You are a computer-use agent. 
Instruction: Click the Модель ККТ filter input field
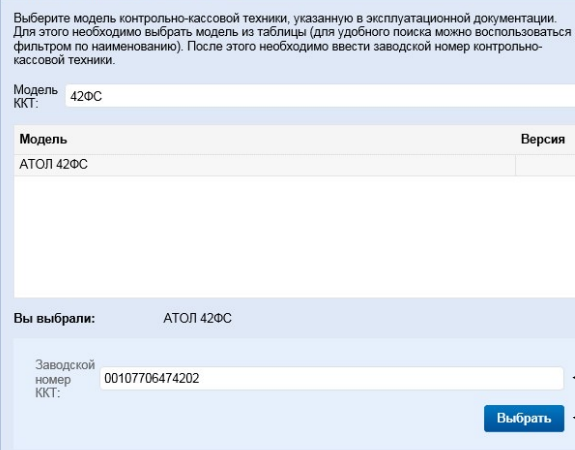coord(320,96)
